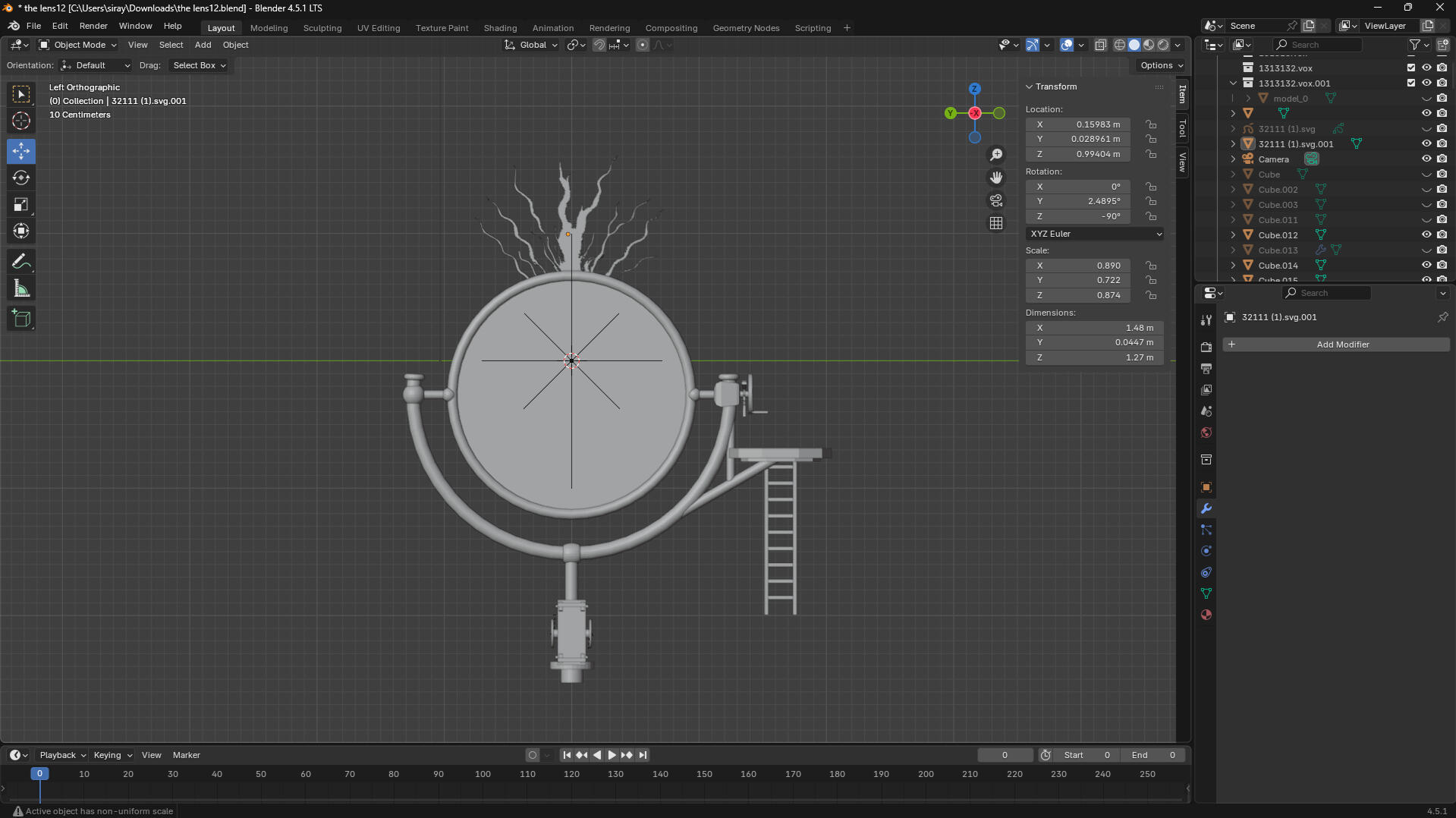Open the Modifier Properties tab wrench icon
This screenshot has width=1456, height=818.
coord(1206,508)
